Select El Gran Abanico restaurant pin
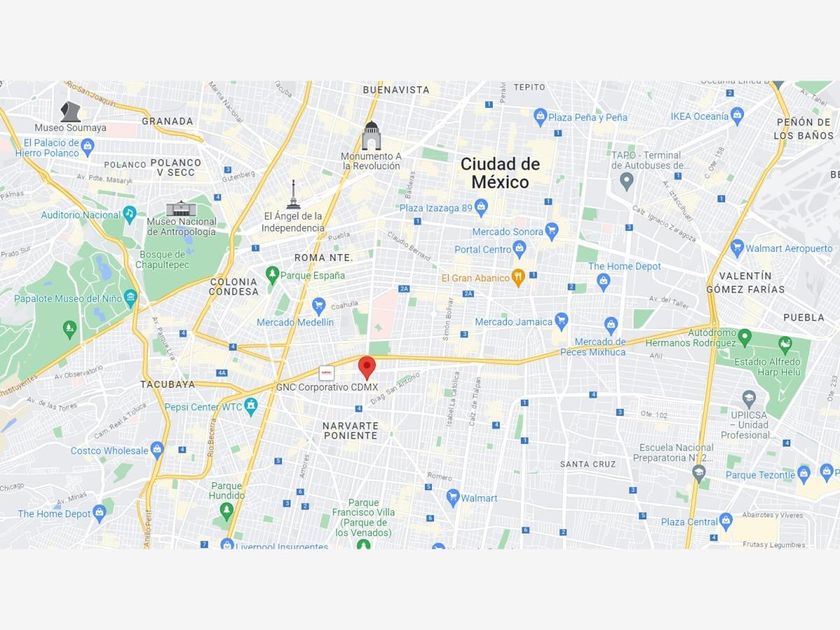 pos(518,278)
